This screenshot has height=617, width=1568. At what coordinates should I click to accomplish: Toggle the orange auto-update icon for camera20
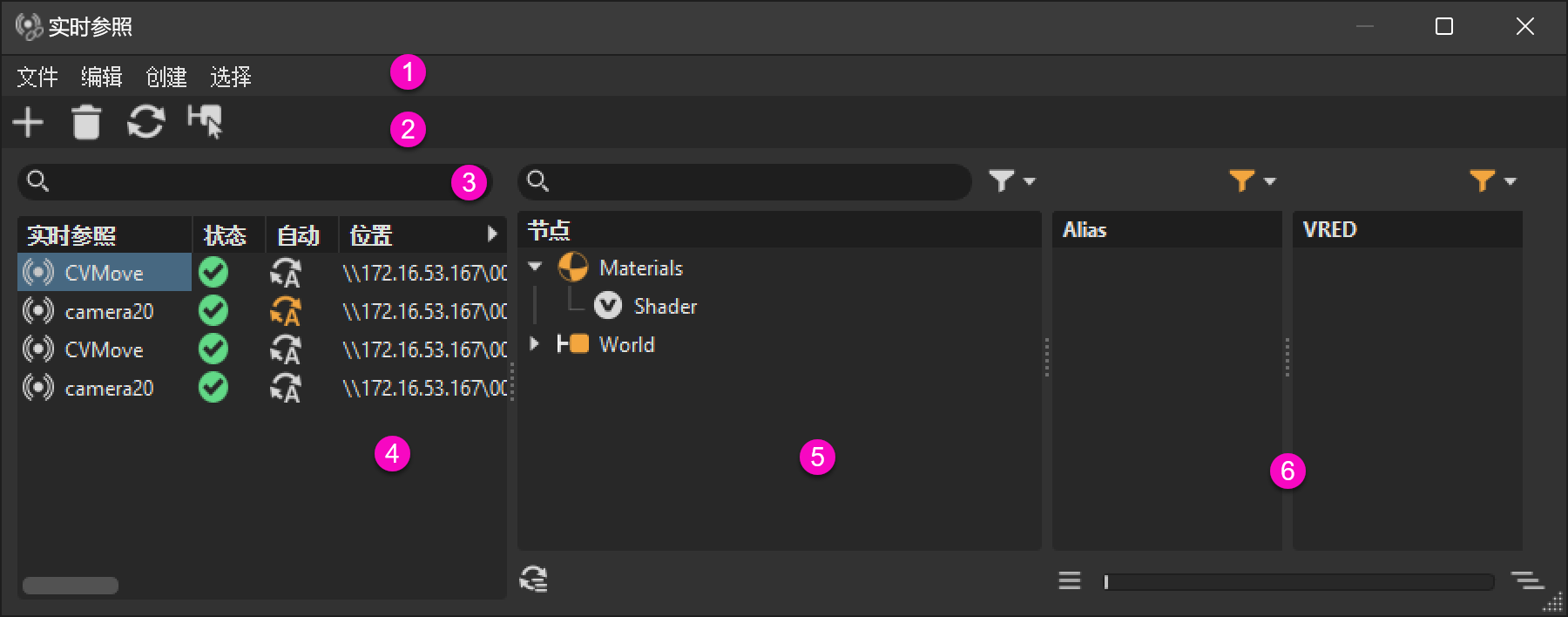coord(285,311)
